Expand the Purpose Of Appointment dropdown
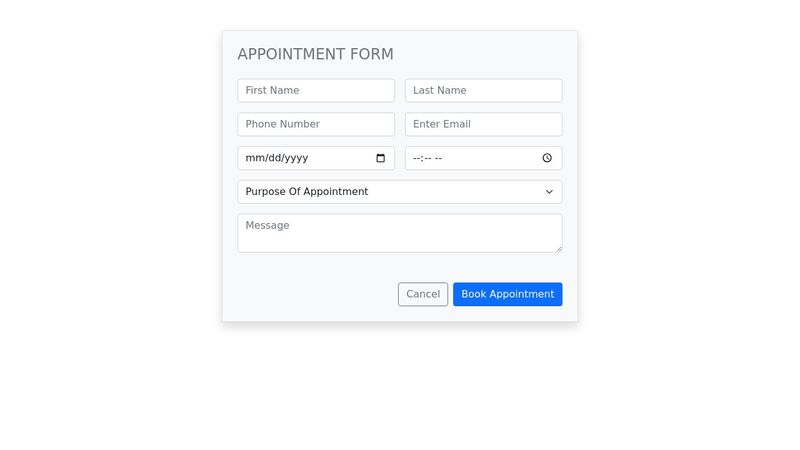Viewport: 800px width, 450px height. (400, 192)
